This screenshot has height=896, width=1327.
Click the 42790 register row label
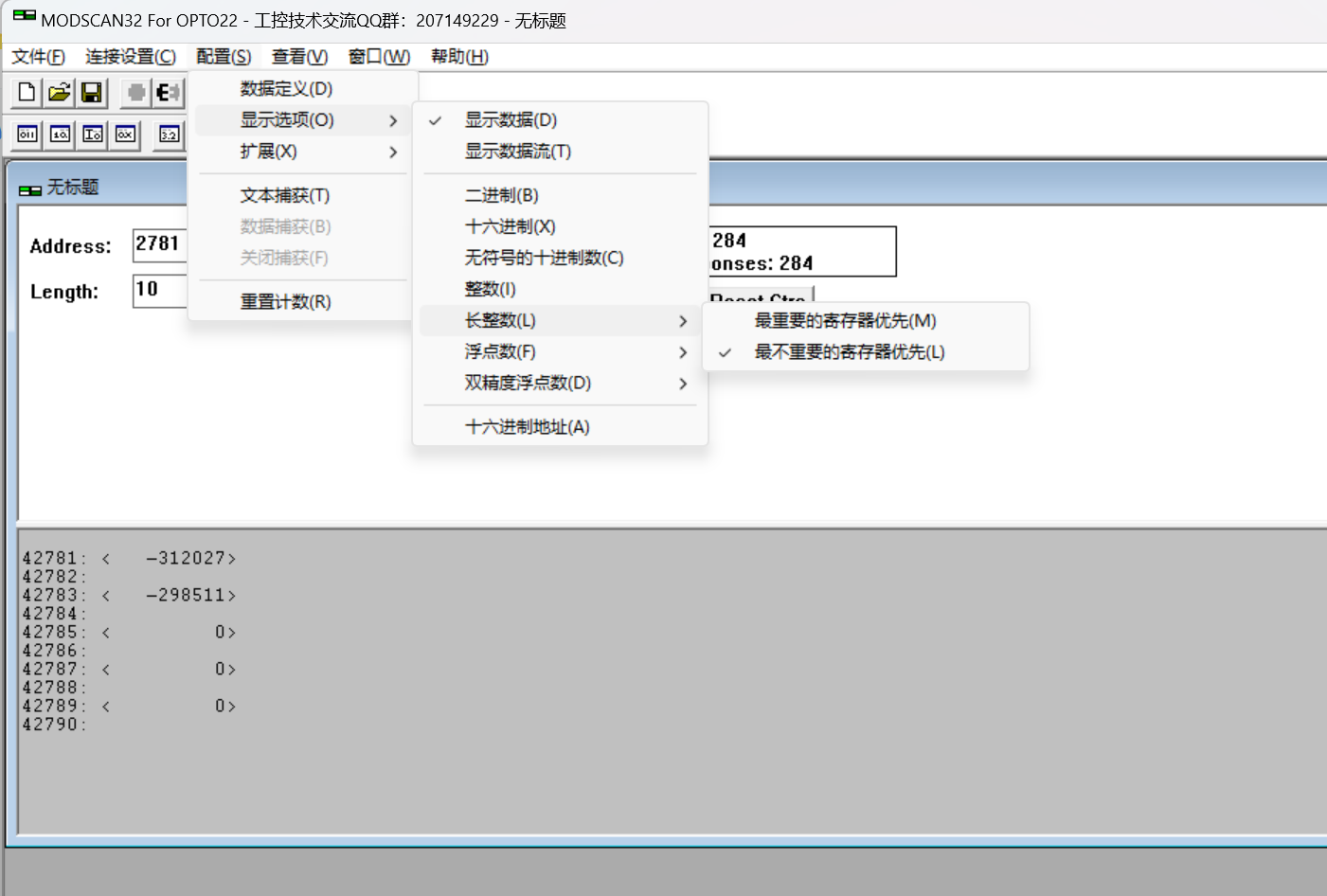click(54, 725)
